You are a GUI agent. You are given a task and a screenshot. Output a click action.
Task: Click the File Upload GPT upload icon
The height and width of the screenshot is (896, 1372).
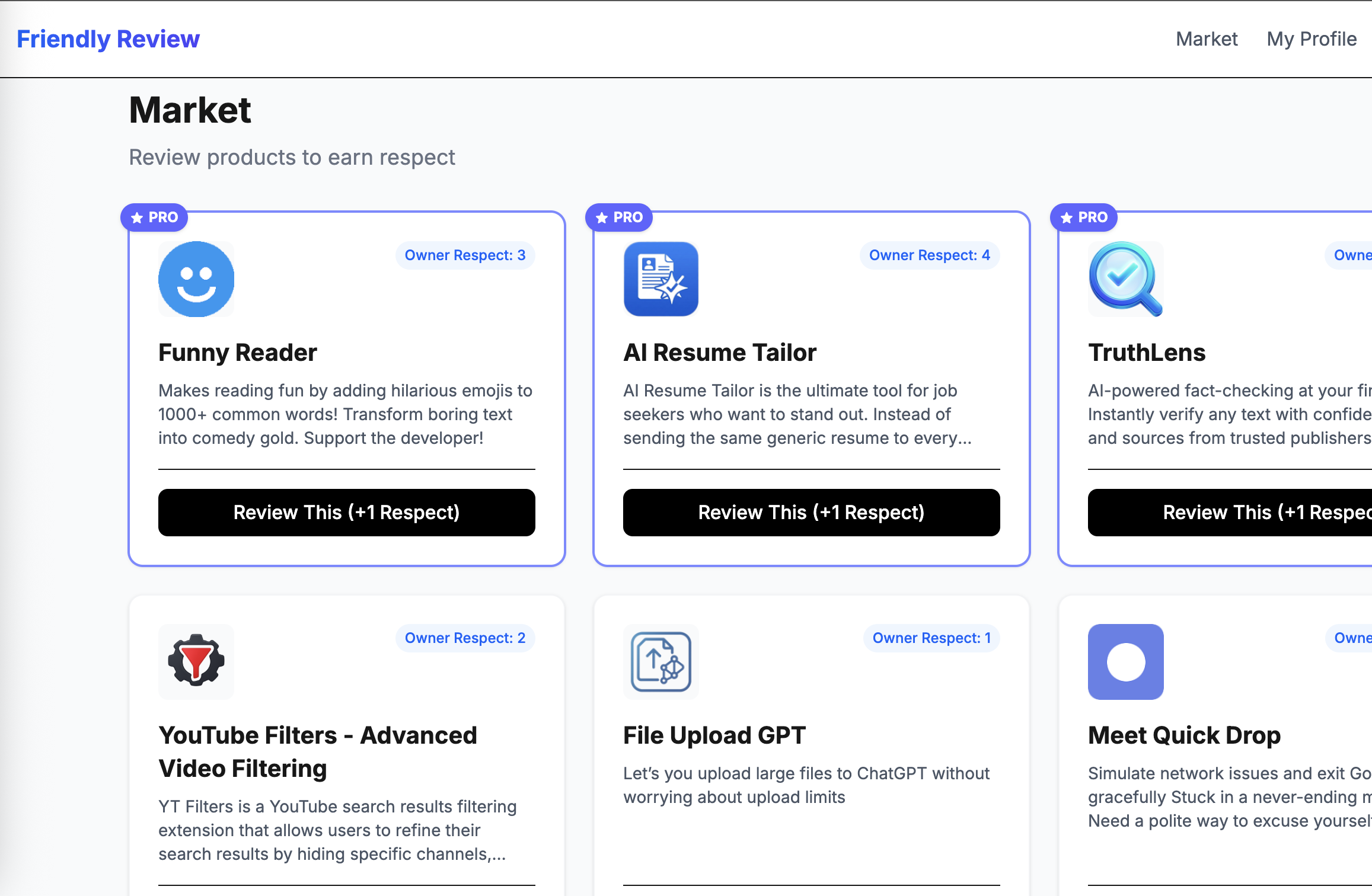661,662
